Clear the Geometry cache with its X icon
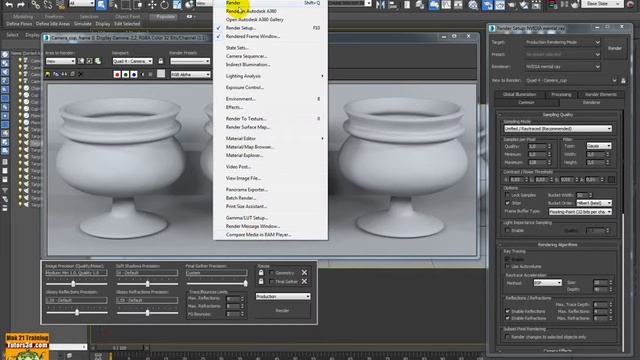Screen dimensions: 640x360 [304, 272]
